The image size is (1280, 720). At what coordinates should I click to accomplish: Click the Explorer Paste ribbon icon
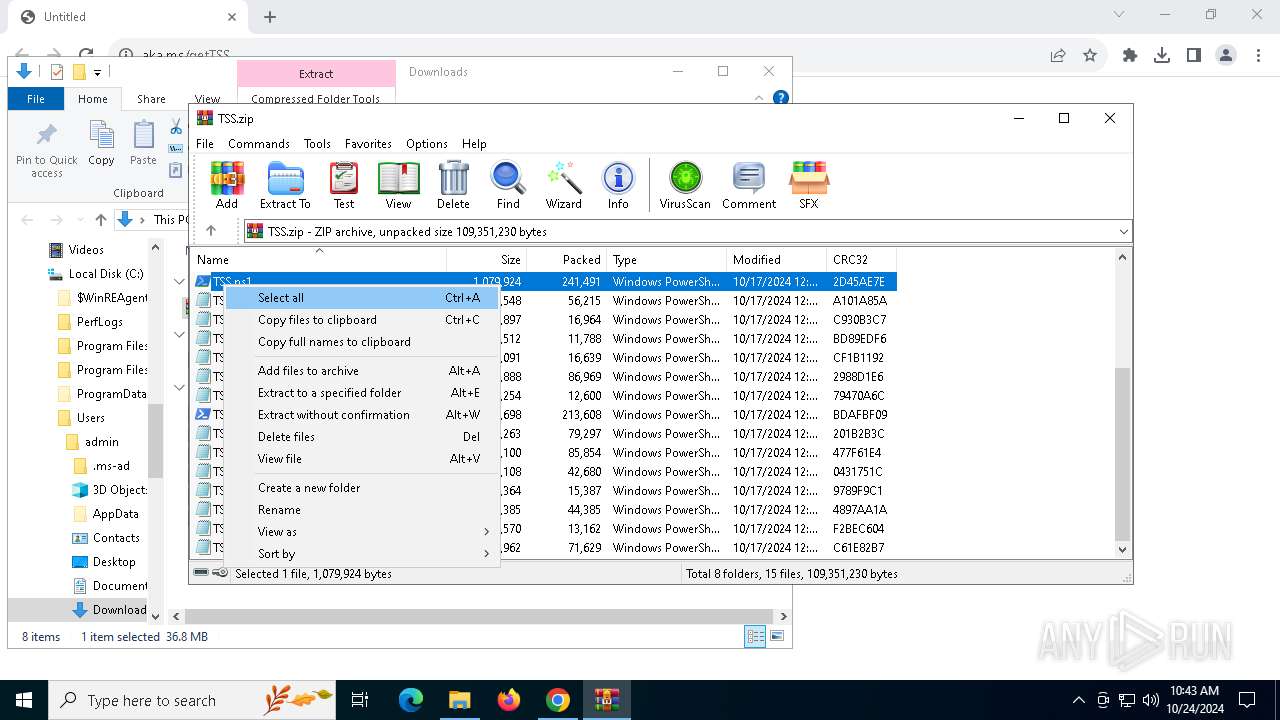pyautogui.click(x=144, y=143)
